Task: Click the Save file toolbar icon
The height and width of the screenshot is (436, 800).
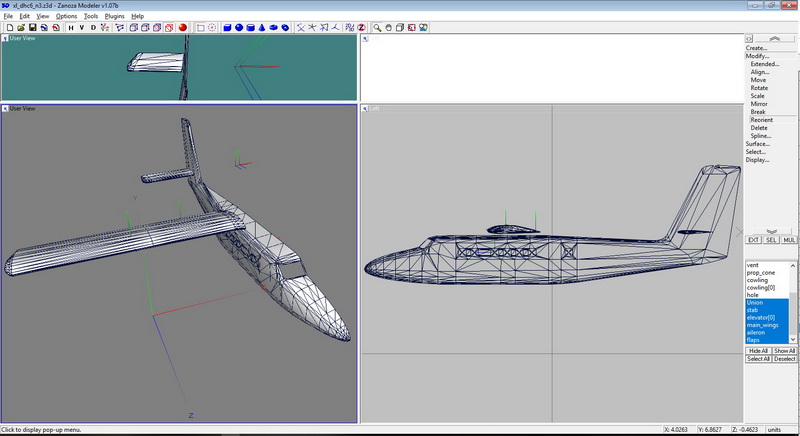Action: 32,27
